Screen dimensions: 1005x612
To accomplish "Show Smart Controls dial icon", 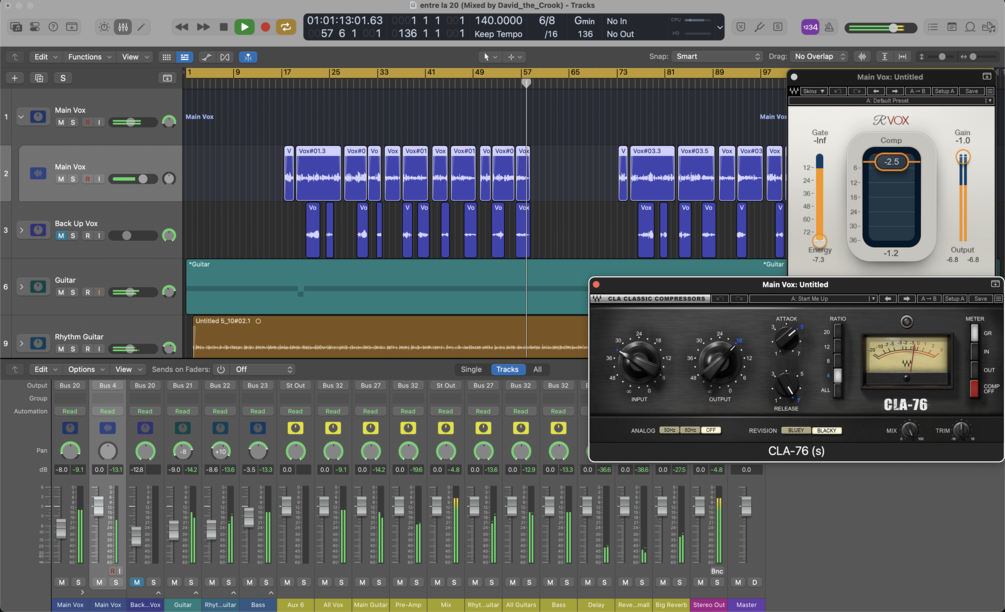I will pos(103,27).
